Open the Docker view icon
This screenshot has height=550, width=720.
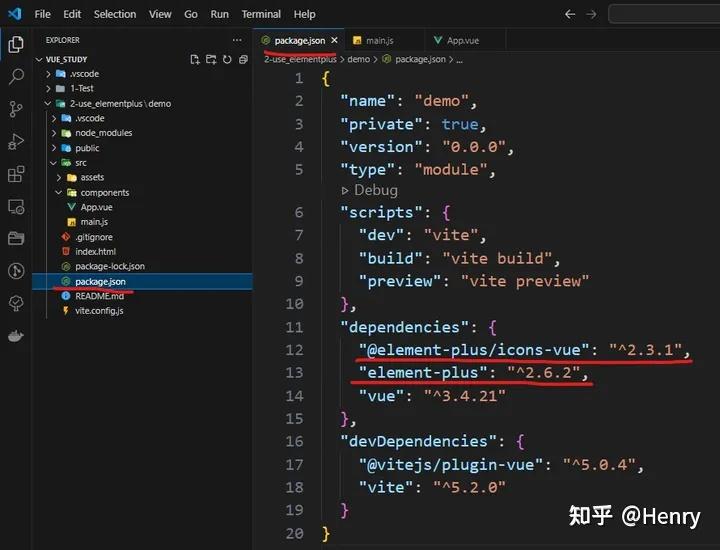pyautogui.click(x=16, y=336)
